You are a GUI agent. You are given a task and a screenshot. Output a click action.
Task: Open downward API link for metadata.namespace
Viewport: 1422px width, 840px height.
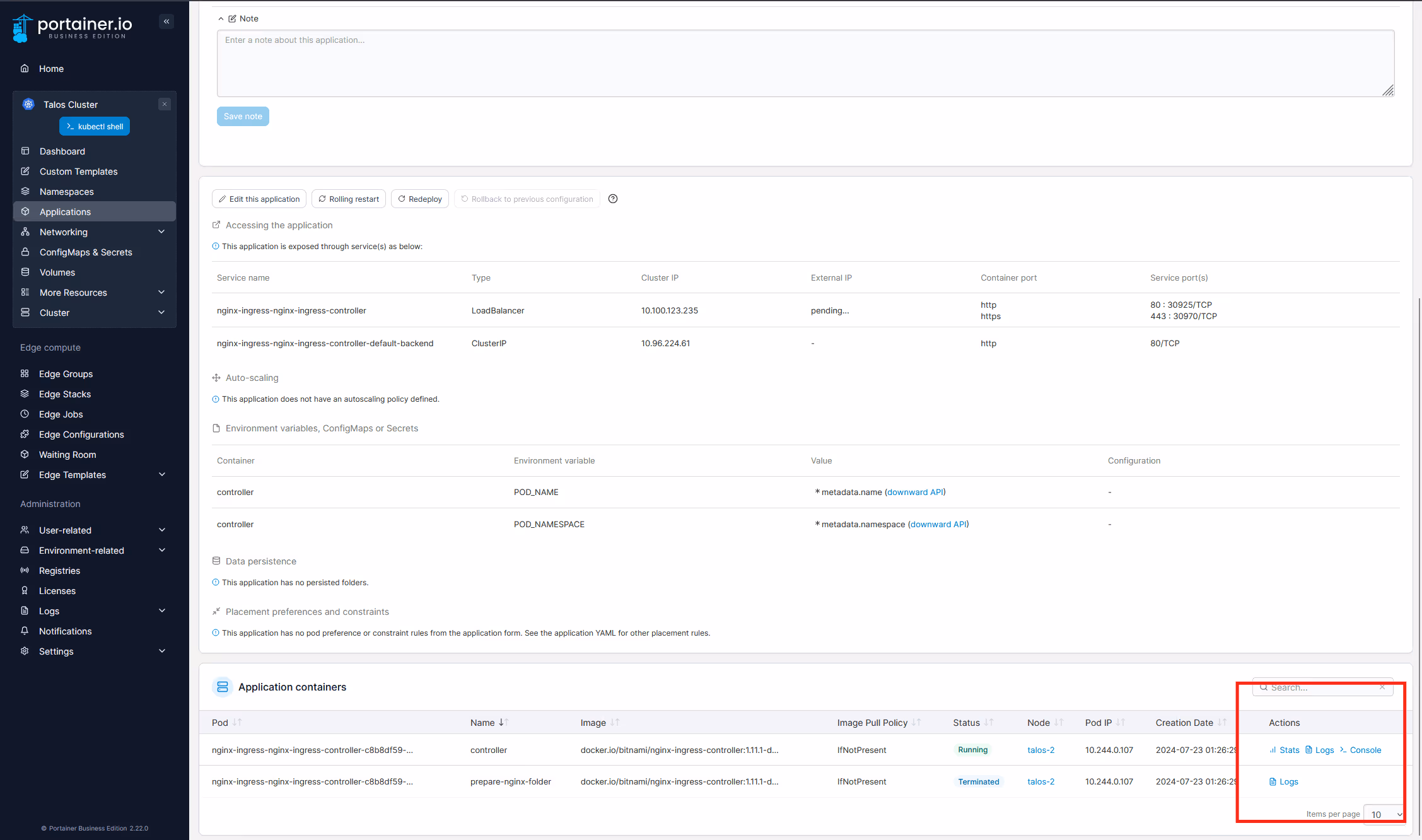938,525
